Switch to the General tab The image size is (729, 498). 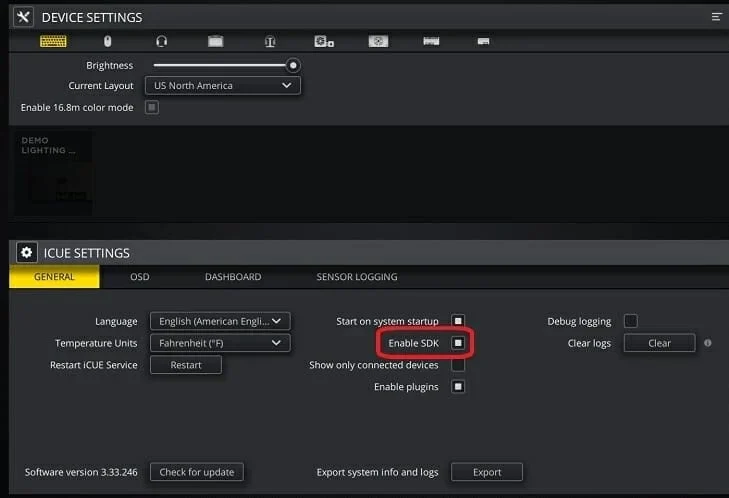coord(54,277)
